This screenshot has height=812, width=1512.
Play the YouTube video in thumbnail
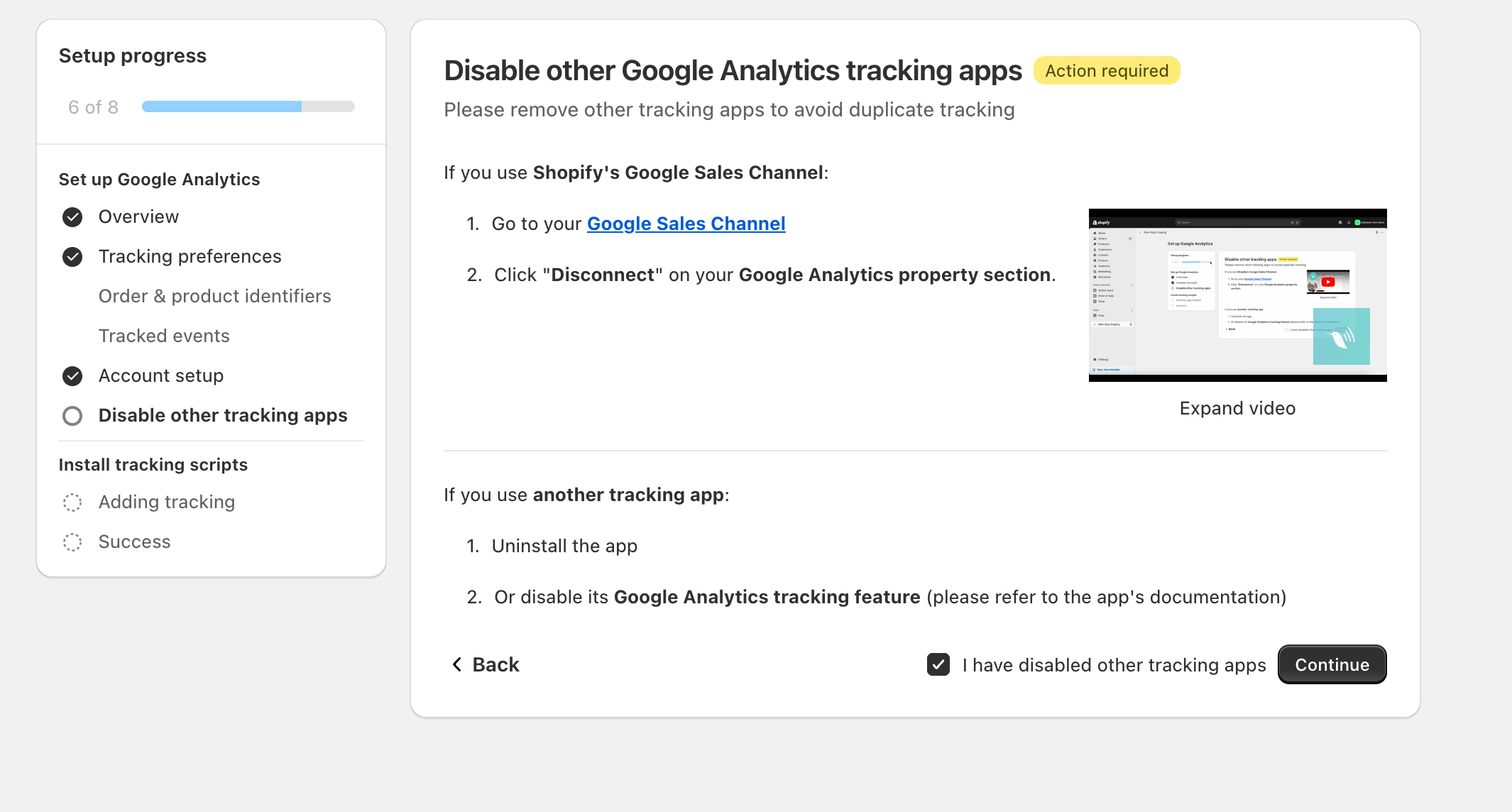(1327, 282)
